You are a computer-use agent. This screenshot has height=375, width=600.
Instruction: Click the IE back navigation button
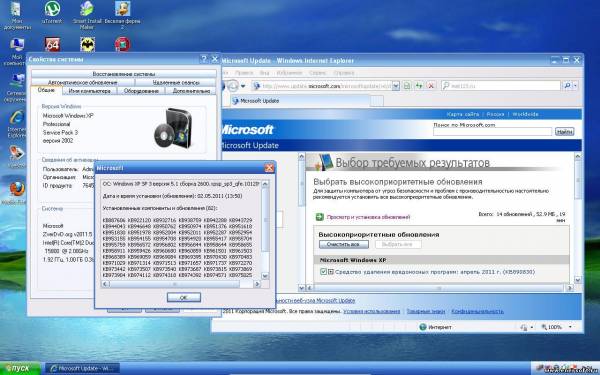(x=223, y=86)
